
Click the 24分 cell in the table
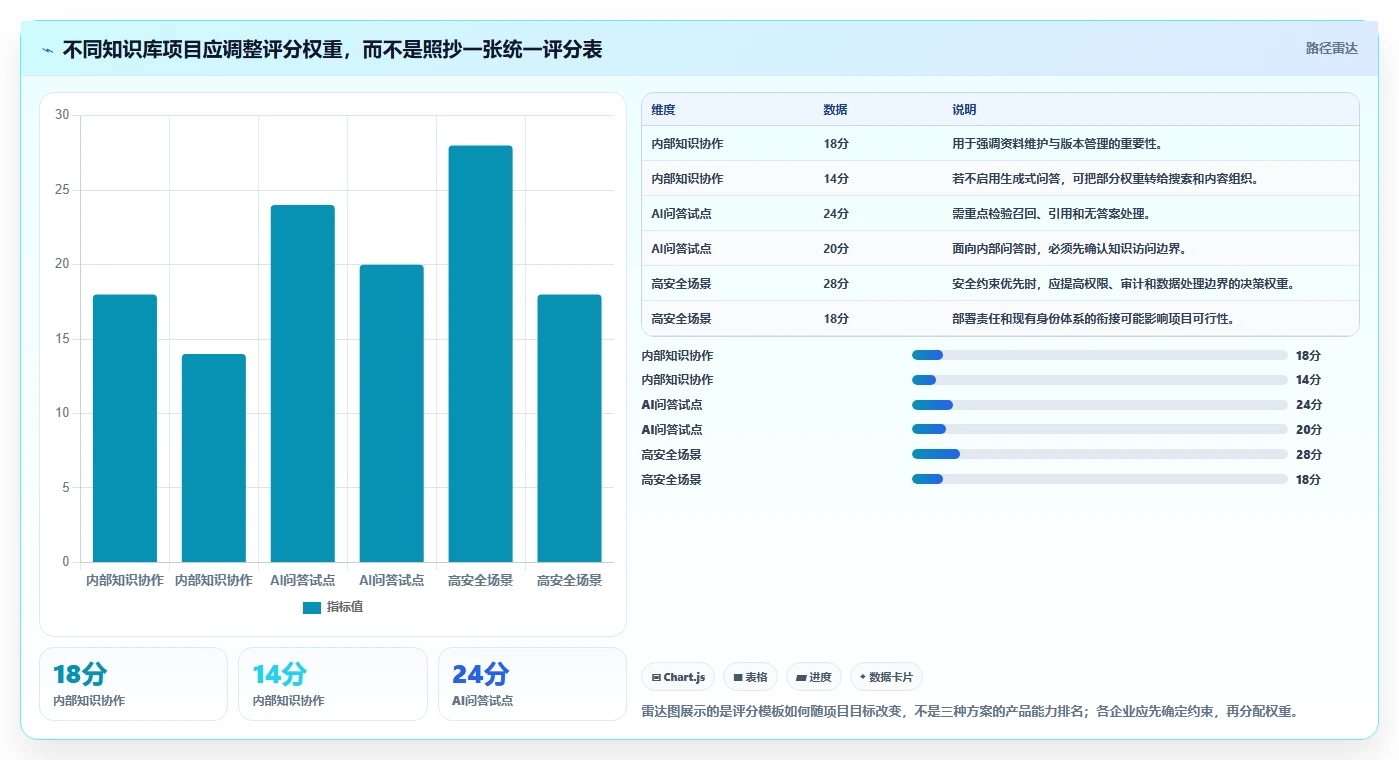836,214
